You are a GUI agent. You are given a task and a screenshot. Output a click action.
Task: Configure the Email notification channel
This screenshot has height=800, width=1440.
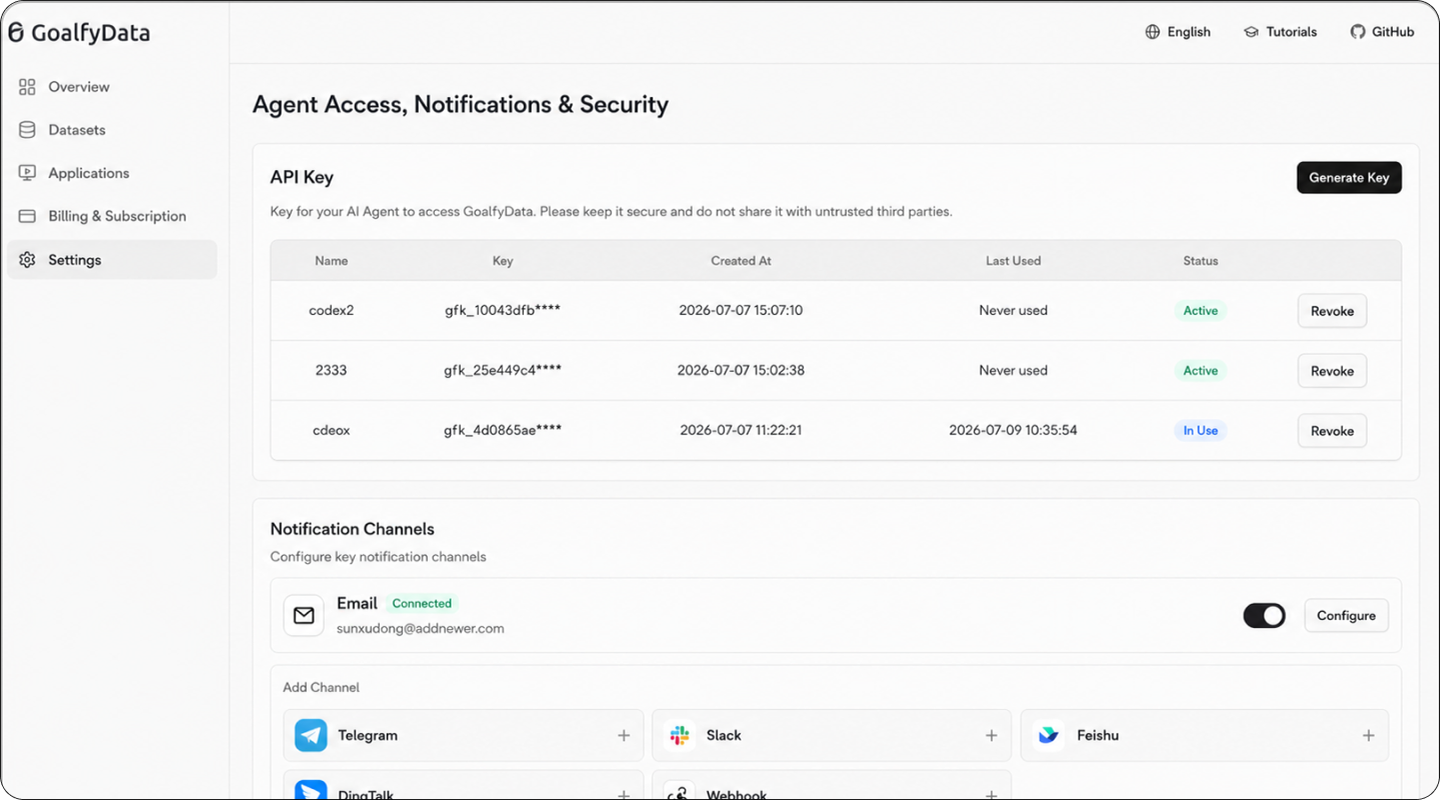tap(1346, 616)
